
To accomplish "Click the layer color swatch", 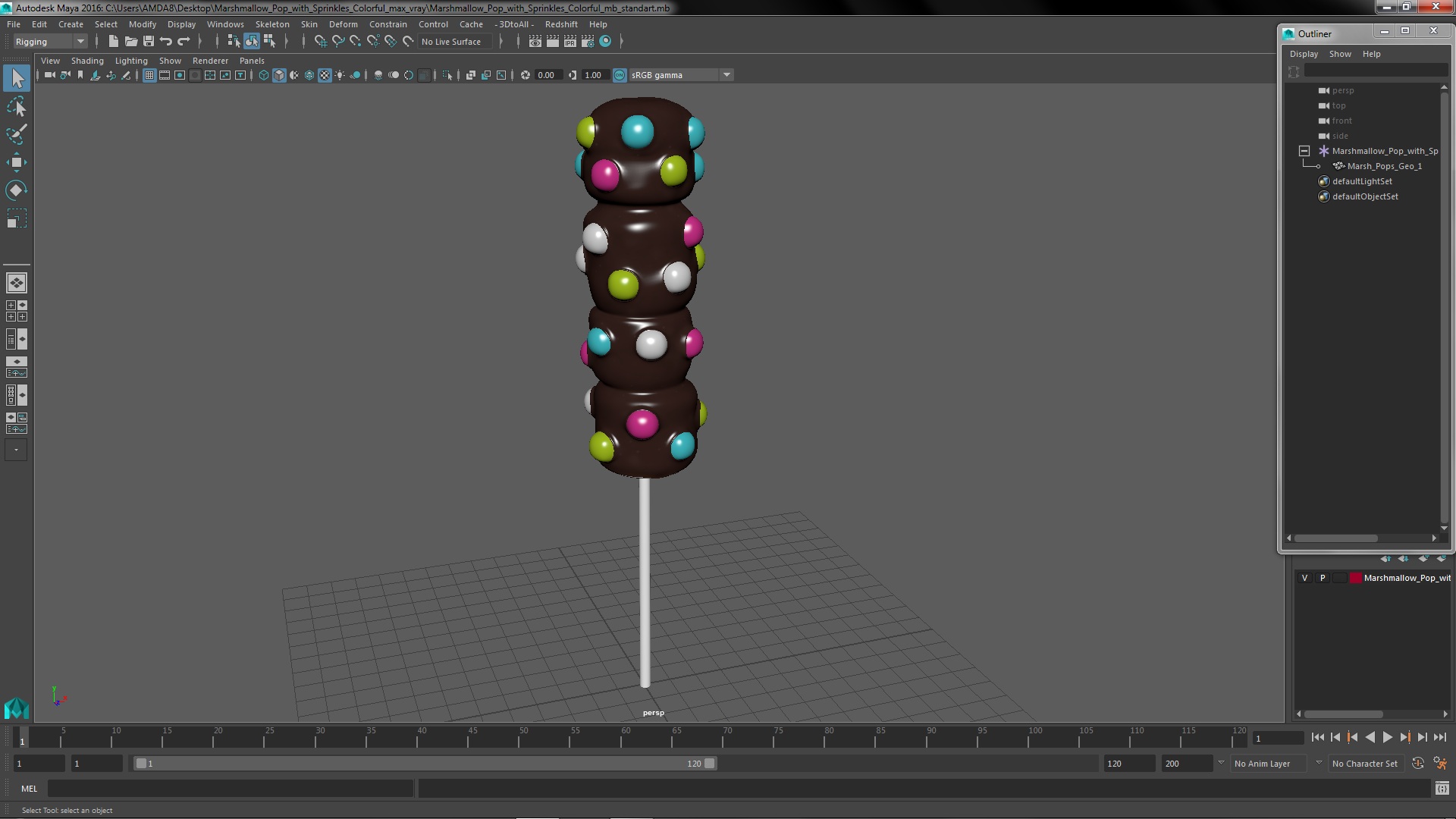I will (x=1355, y=578).
